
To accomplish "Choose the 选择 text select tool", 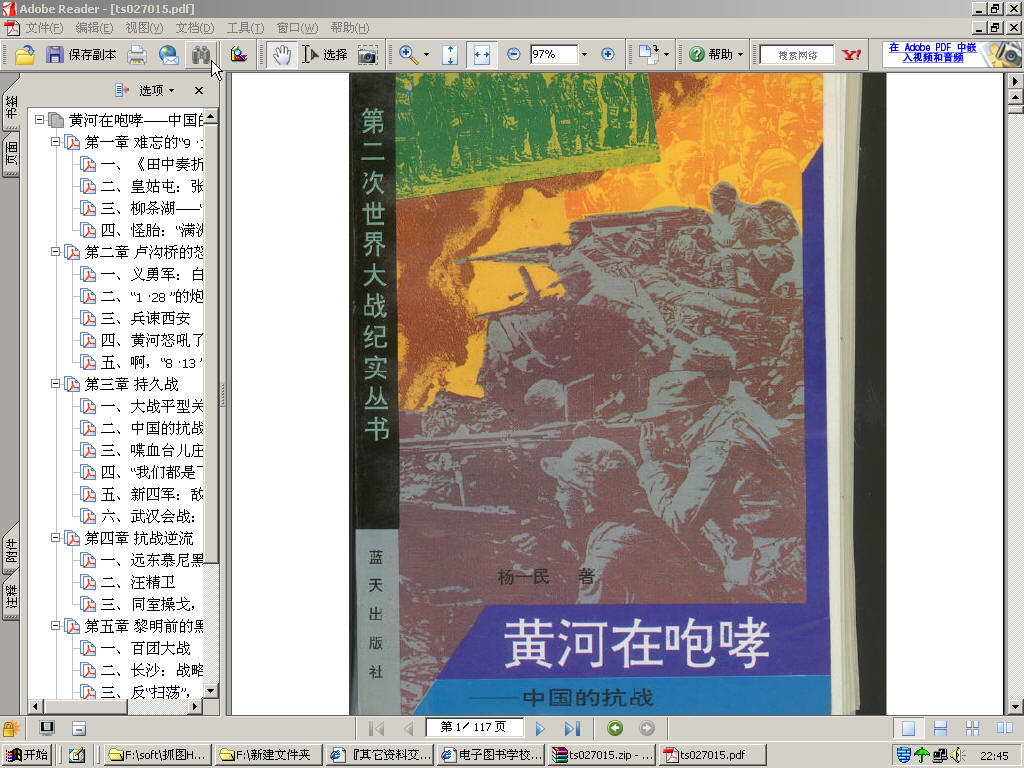I will (x=325, y=55).
